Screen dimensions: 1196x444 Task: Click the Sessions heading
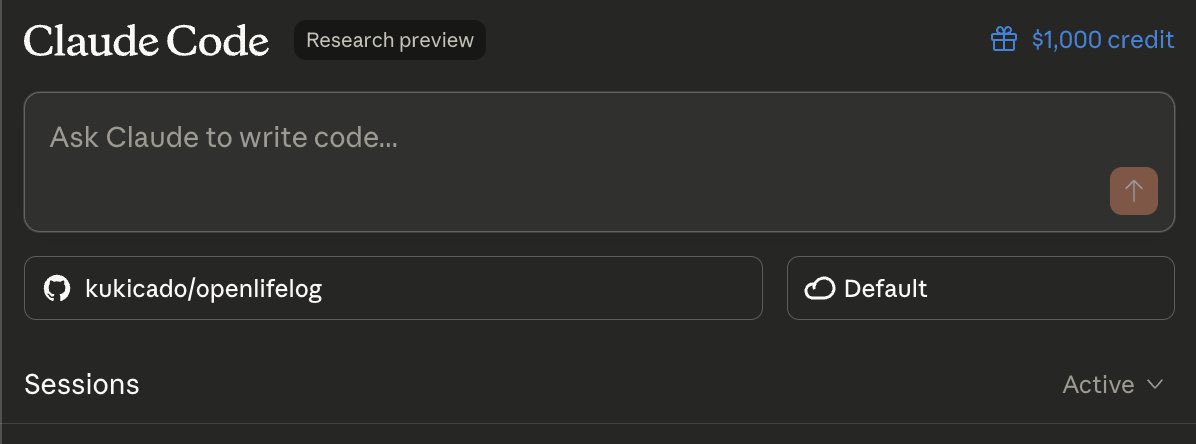point(81,385)
